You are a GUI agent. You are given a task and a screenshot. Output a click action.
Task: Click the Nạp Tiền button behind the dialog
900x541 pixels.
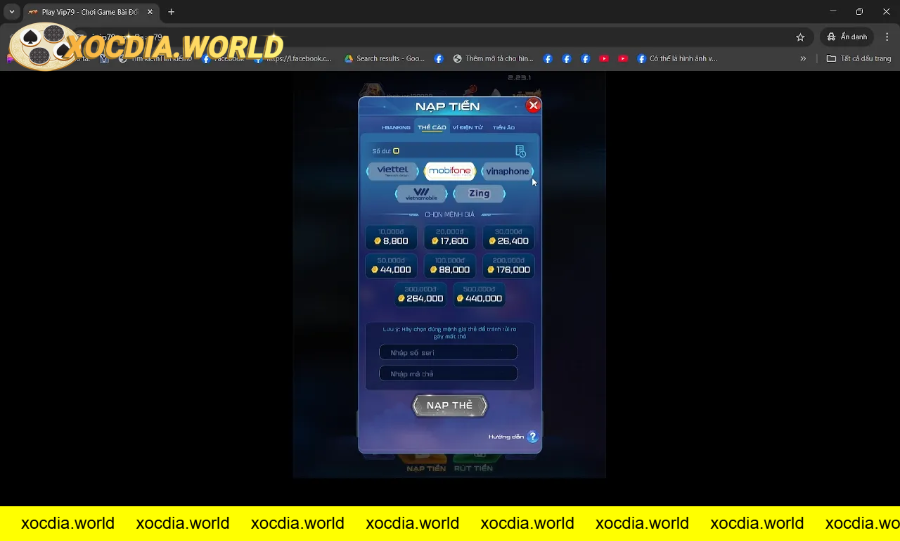click(425, 464)
